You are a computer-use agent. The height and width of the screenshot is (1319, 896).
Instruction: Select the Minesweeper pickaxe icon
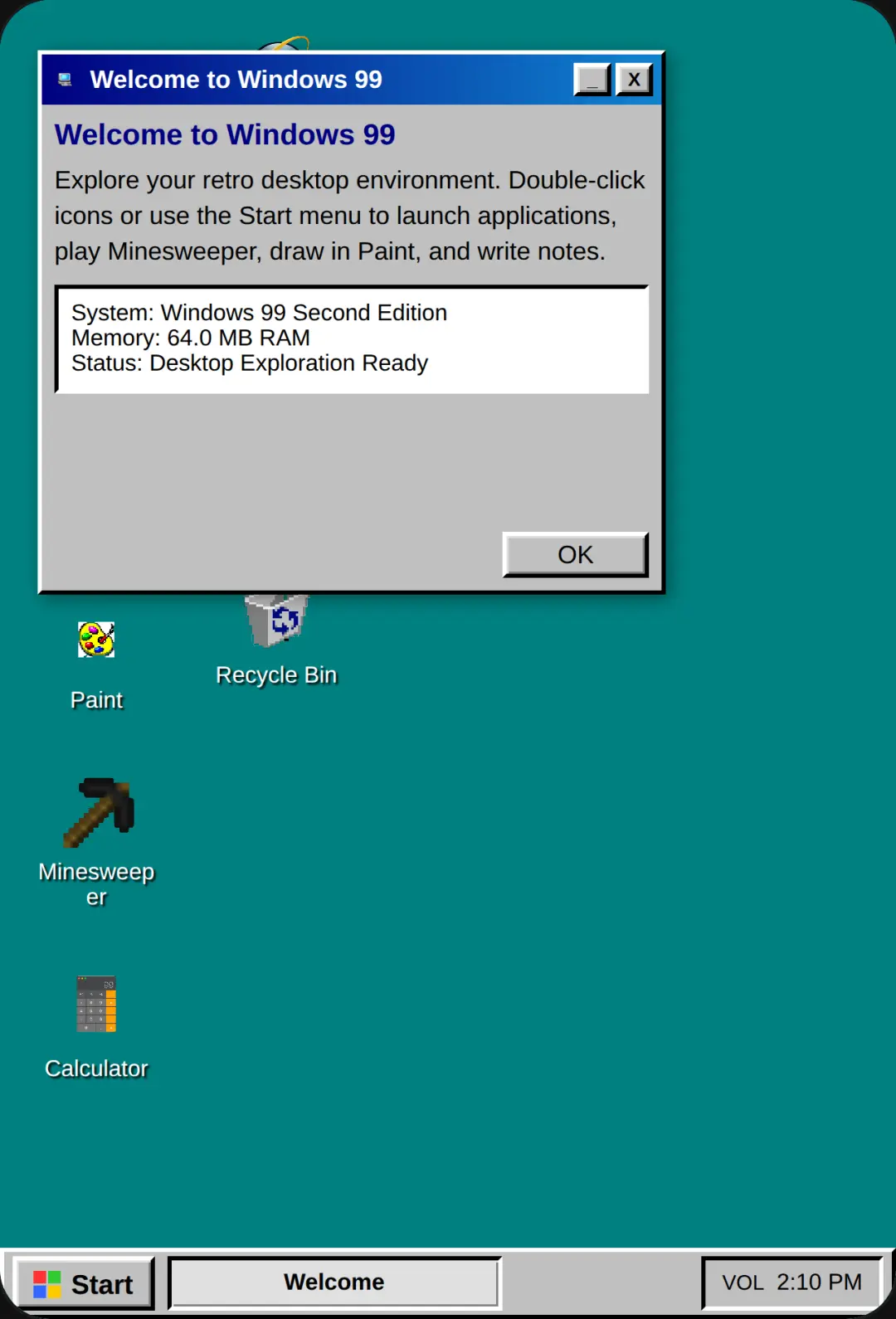tap(98, 812)
